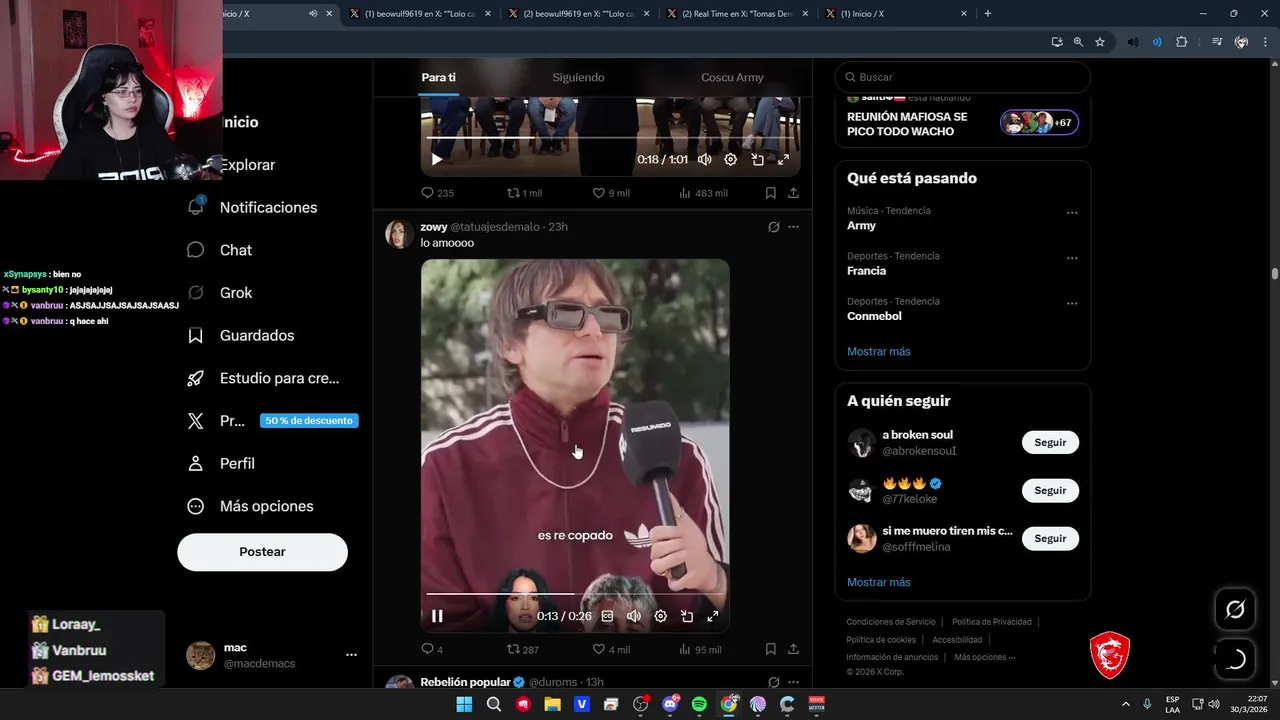Reply to zowy post with 4 comments
Viewport: 1280px width, 720px height.
point(432,649)
